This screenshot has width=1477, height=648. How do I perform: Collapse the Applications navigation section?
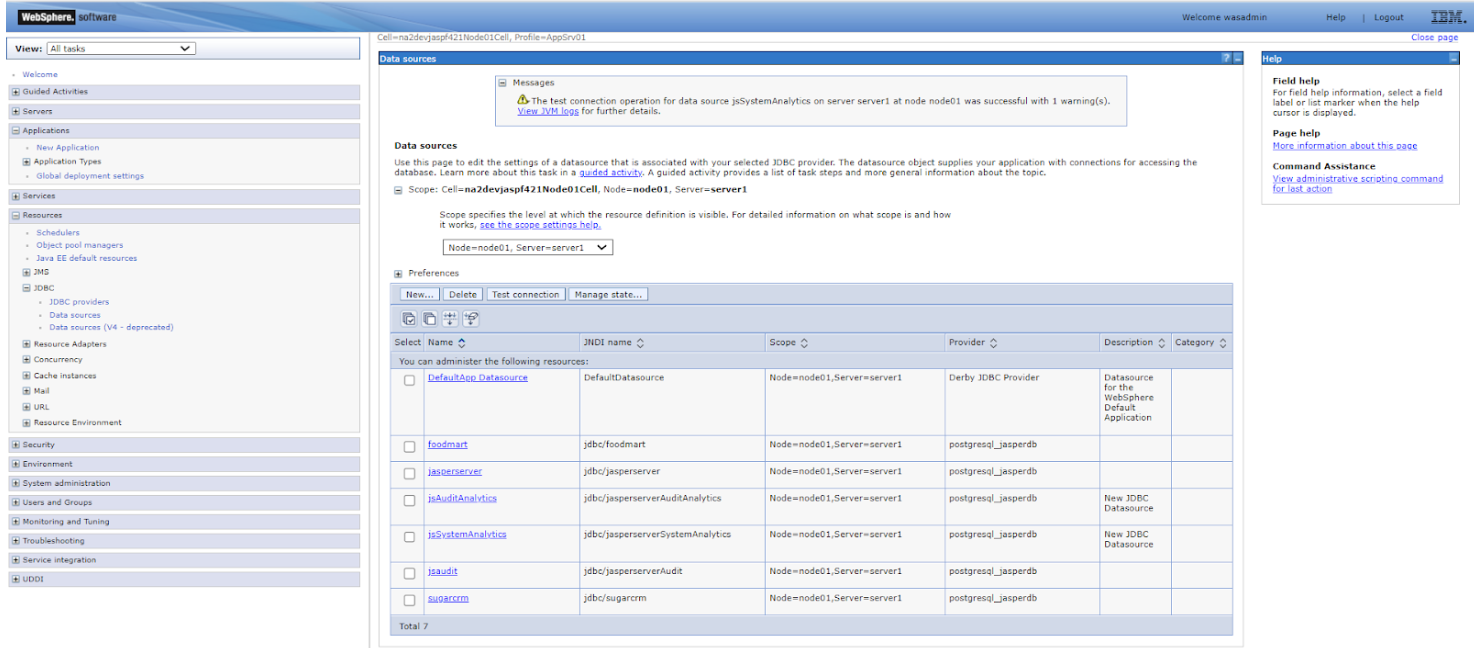click(16, 131)
